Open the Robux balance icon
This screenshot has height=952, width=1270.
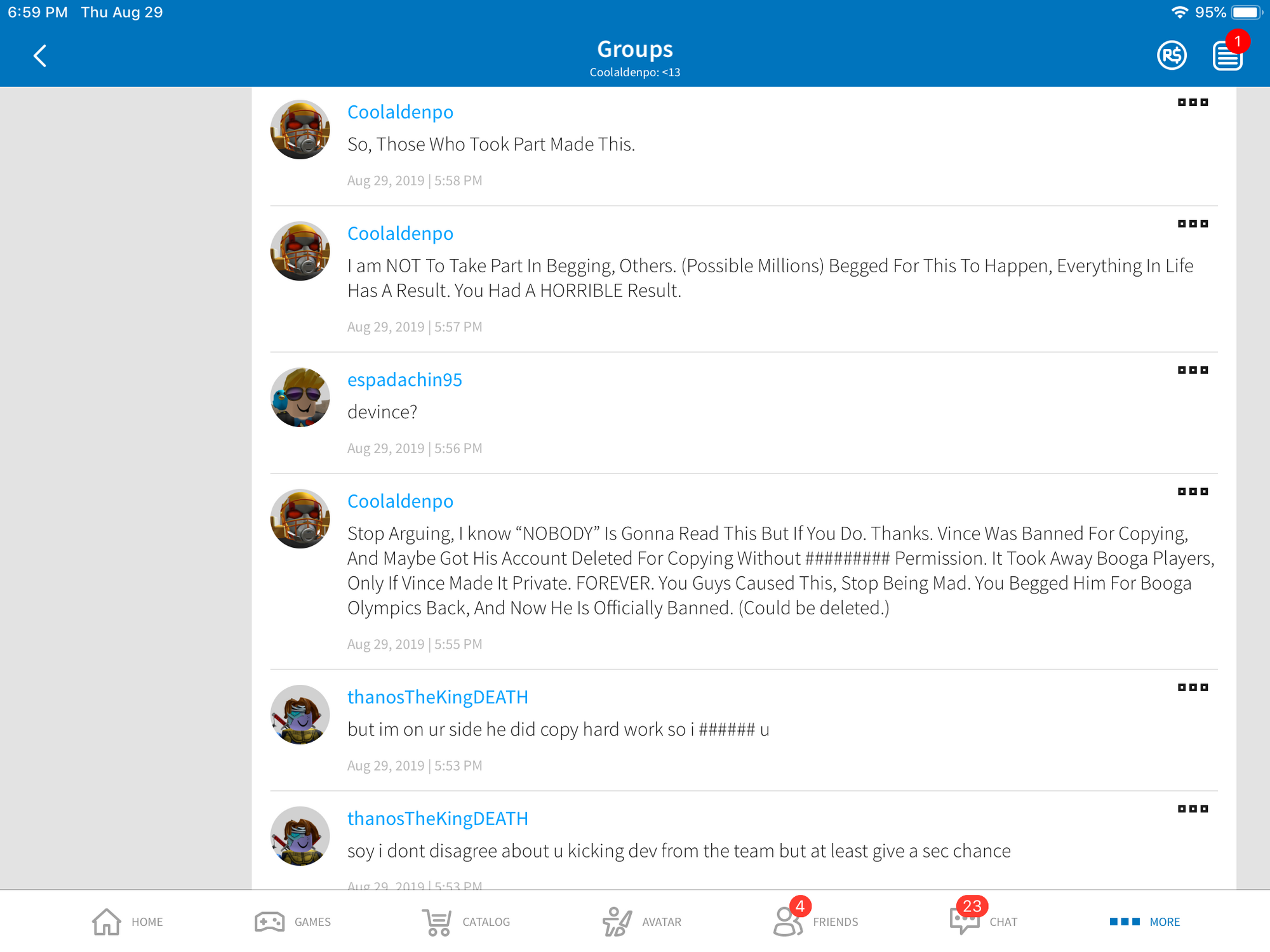pos(1172,54)
